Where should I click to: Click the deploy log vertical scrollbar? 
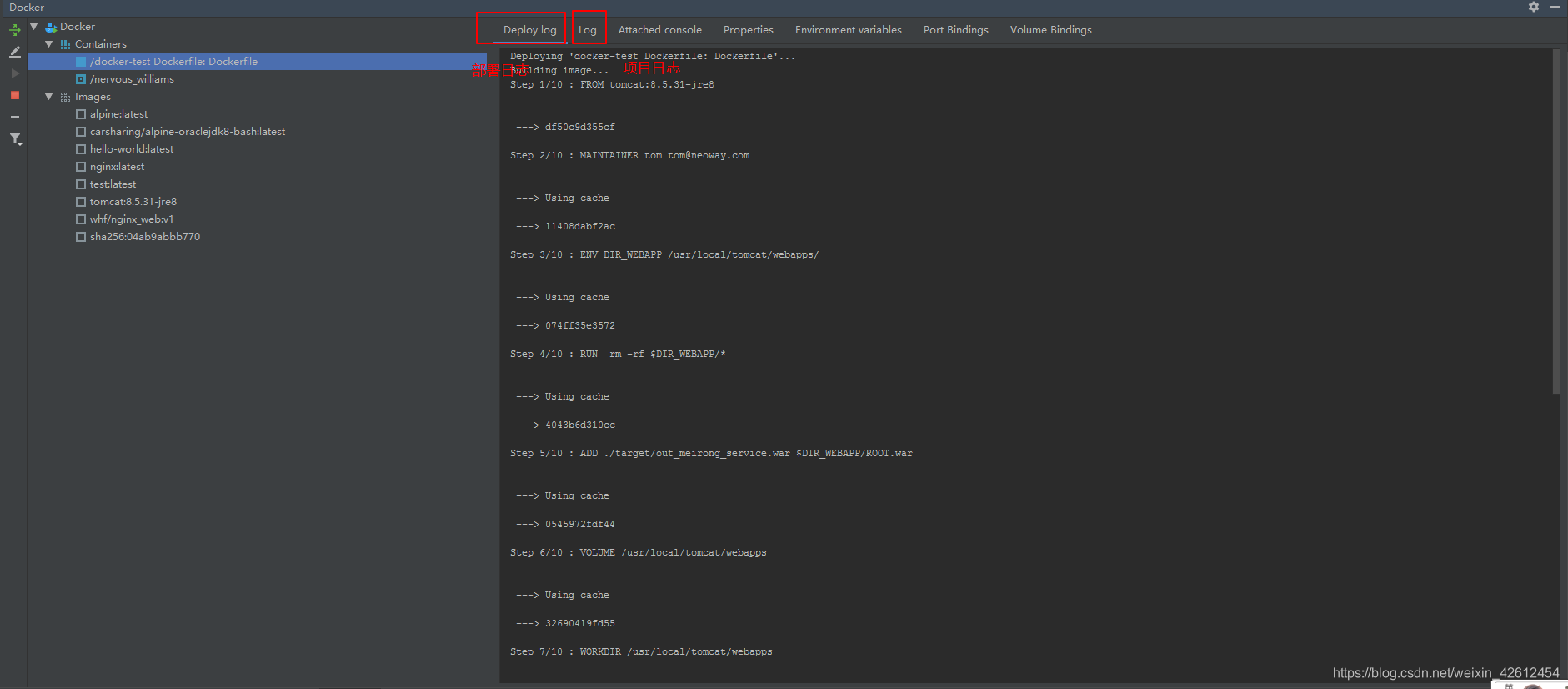coord(1555,221)
